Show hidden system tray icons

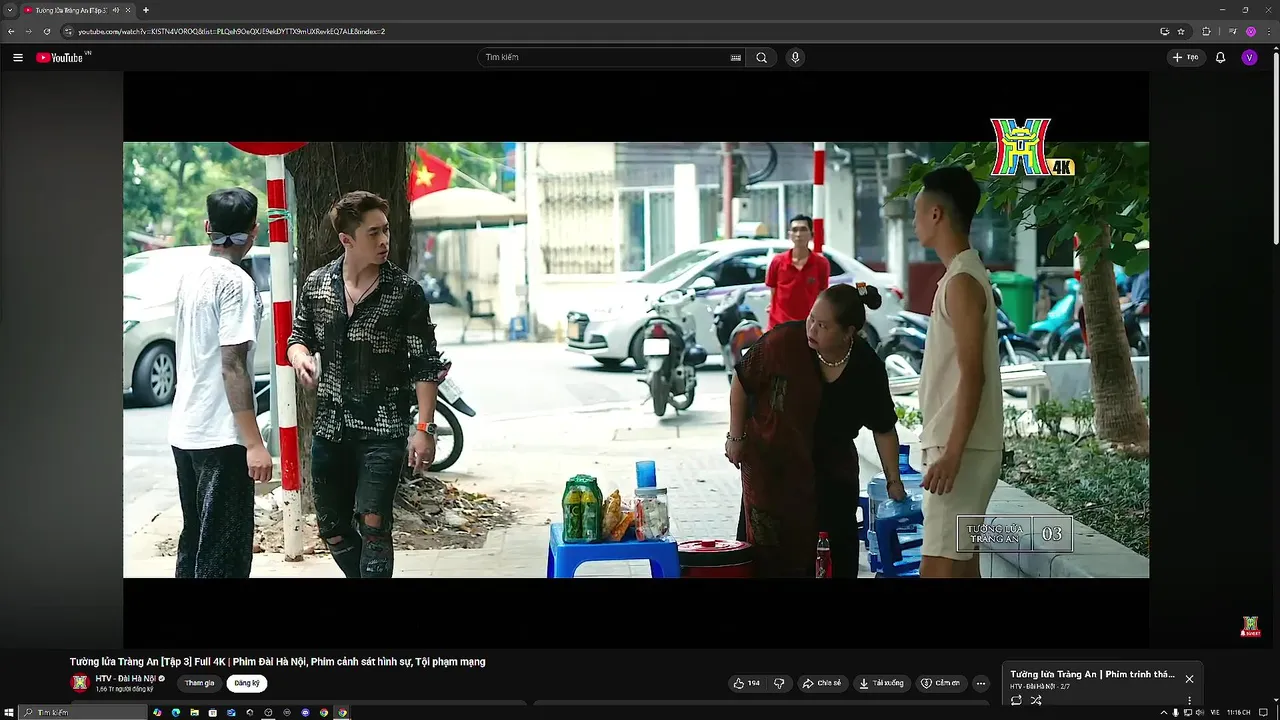[1163, 712]
